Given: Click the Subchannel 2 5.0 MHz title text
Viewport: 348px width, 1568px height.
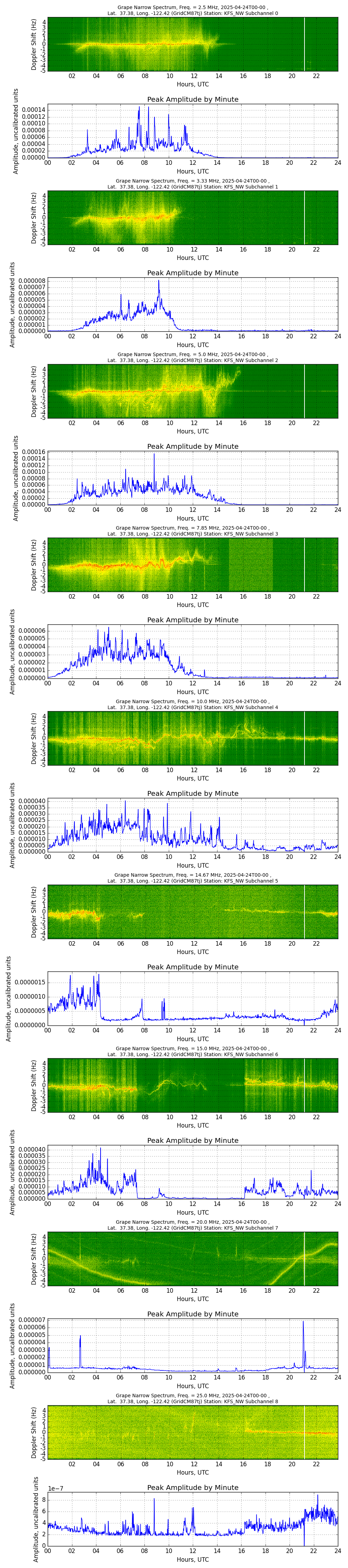Looking at the screenshot, I should (193, 357).
